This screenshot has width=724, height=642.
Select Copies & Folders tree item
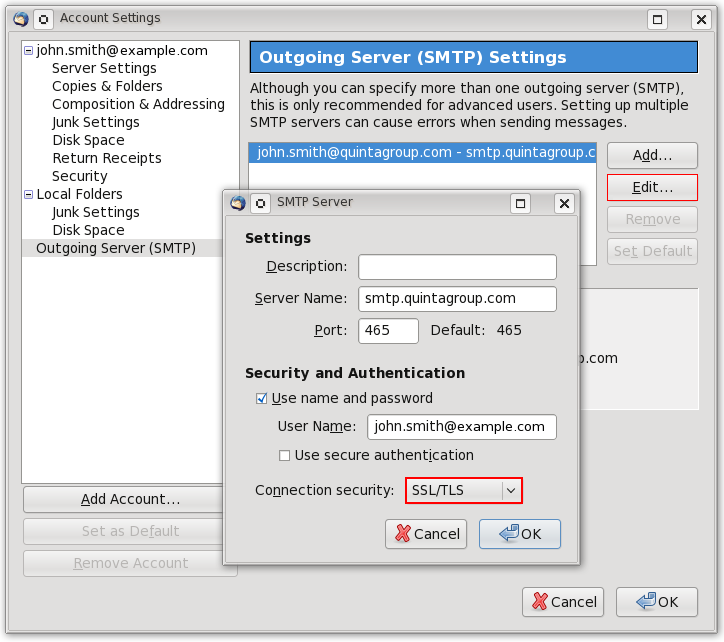pyautogui.click(x=107, y=86)
